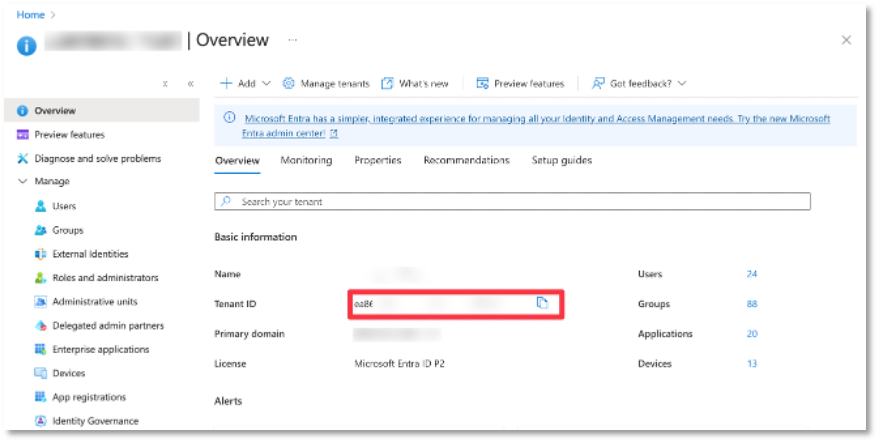Click the search magnifier icon in tenant search
This screenshot has width=880, height=444.
(226, 202)
